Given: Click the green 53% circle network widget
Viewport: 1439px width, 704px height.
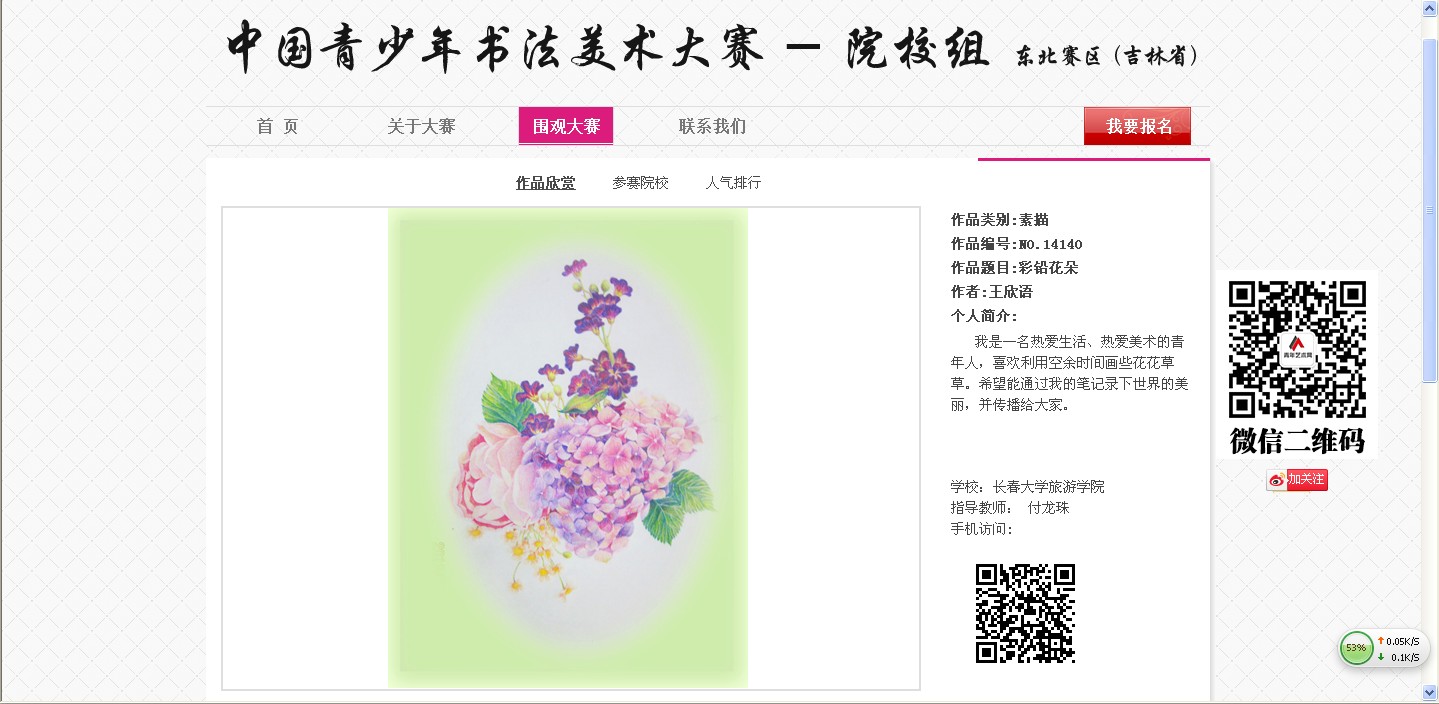Looking at the screenshot, I should [x=1356, y=648].
